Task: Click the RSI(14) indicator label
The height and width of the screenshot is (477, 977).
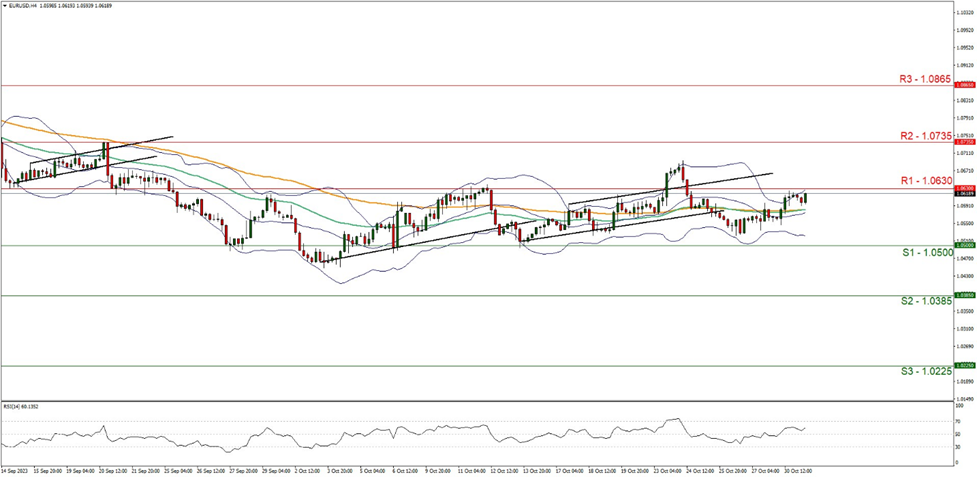Action: (20, 407)
